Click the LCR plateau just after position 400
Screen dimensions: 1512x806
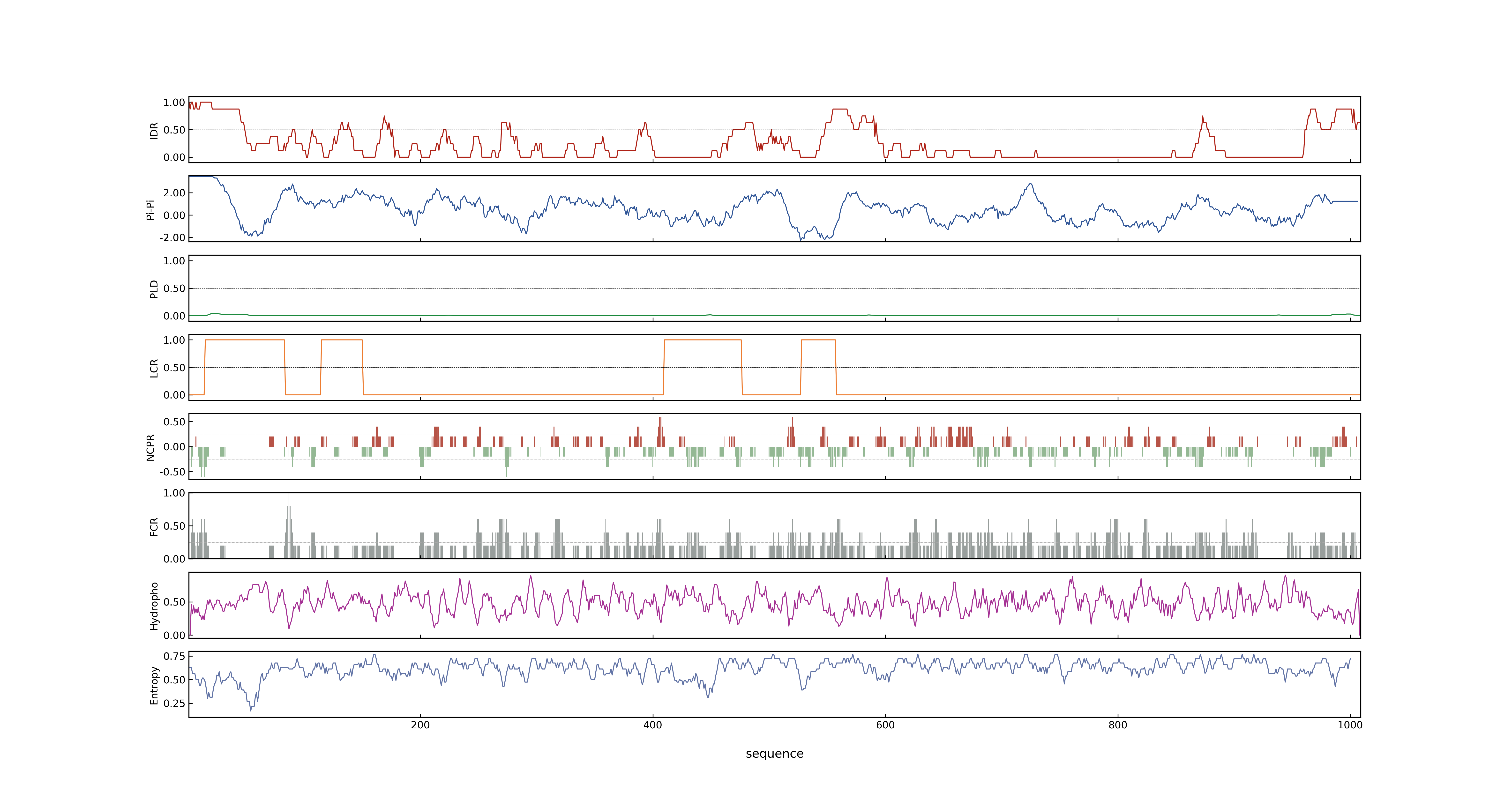703,340
